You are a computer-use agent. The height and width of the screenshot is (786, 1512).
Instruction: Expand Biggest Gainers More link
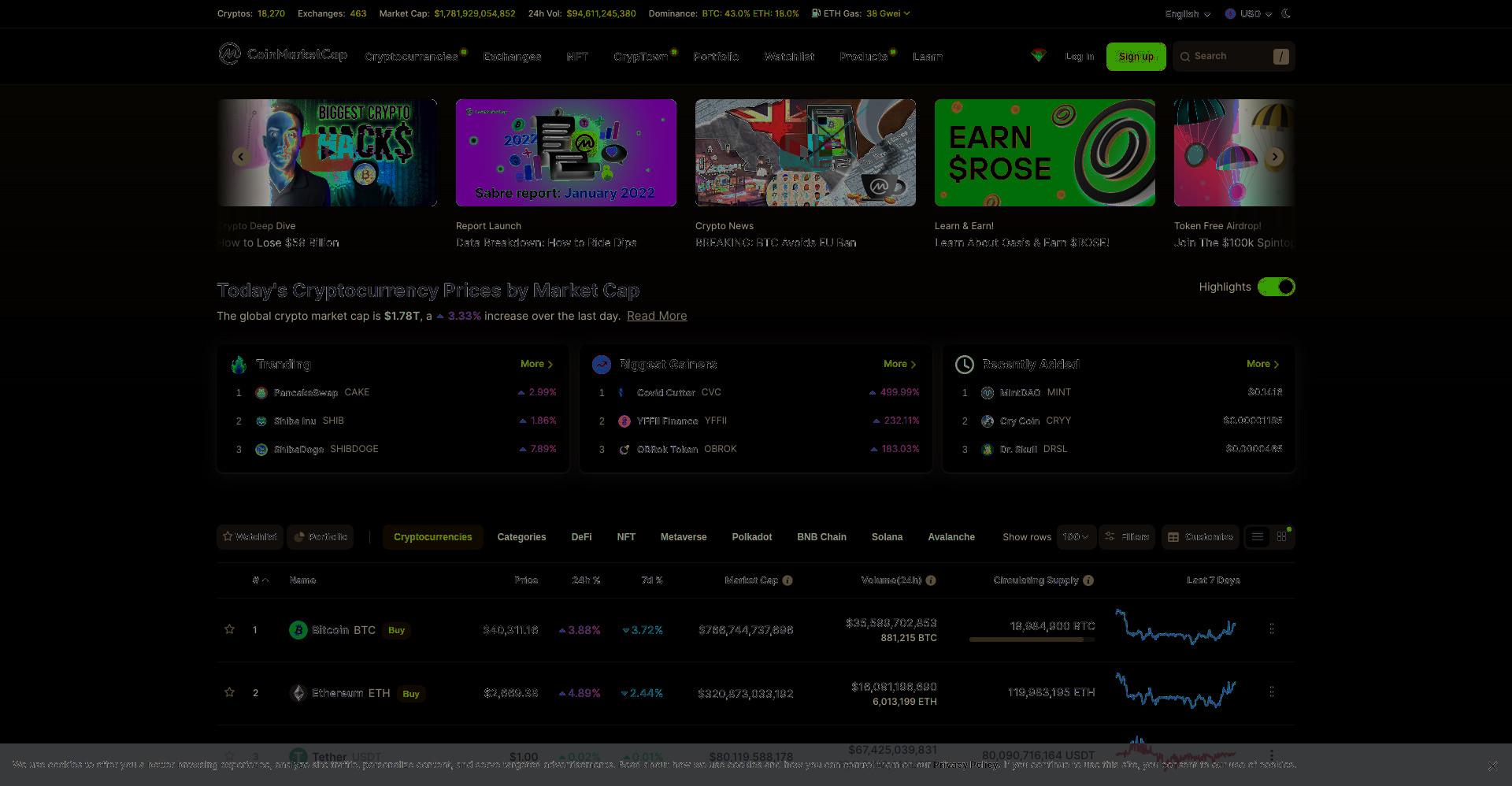[900, 364]
